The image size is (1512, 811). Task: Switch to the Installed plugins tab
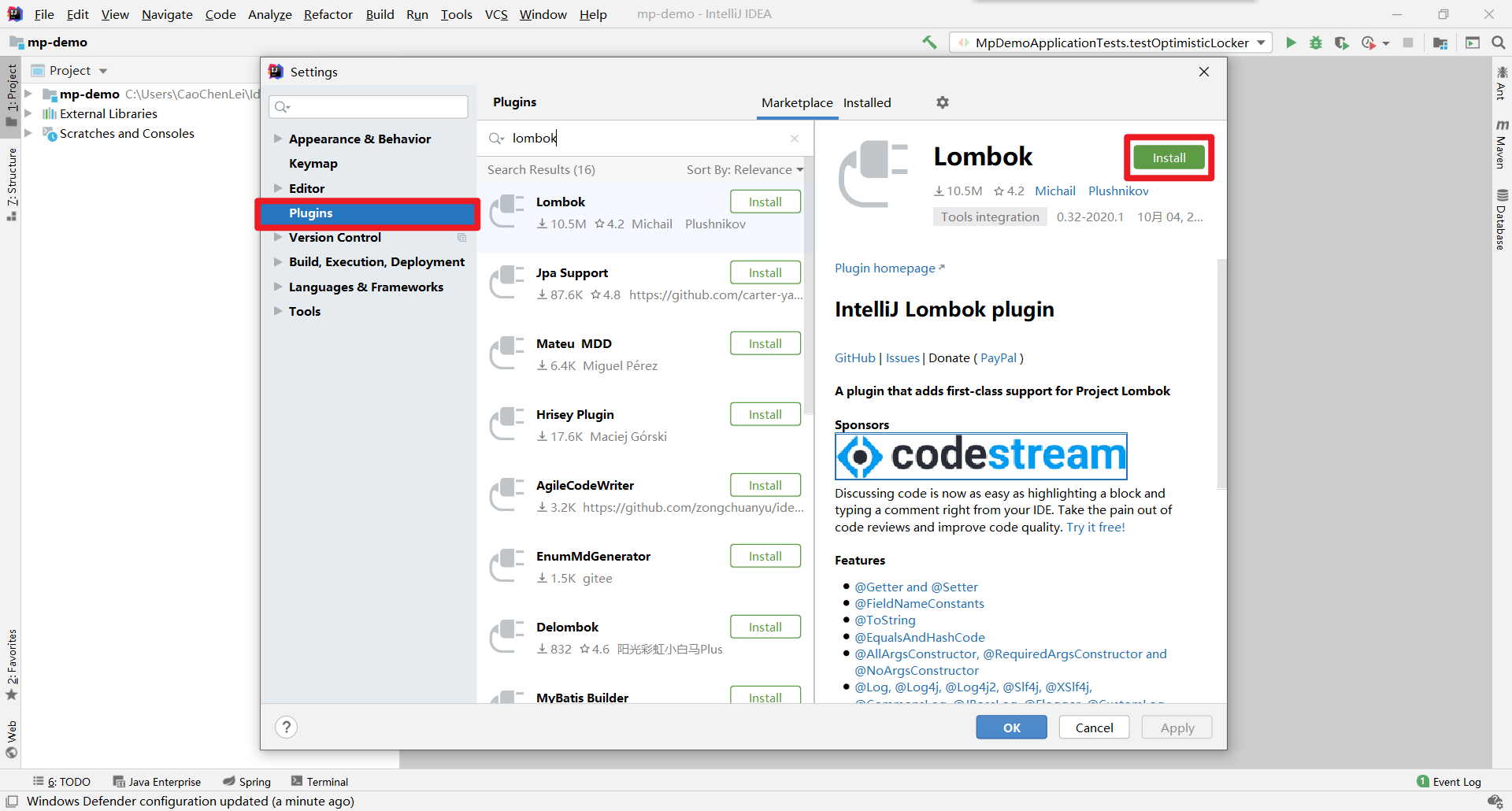click(x=867, y=102)
